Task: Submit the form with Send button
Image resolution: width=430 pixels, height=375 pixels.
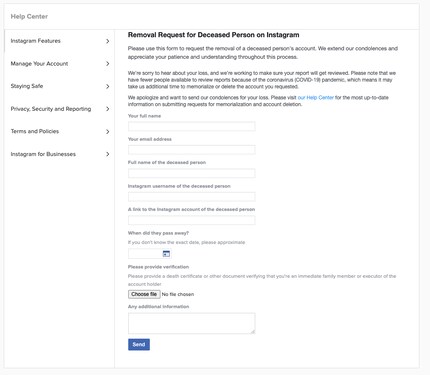Action: 139,344
